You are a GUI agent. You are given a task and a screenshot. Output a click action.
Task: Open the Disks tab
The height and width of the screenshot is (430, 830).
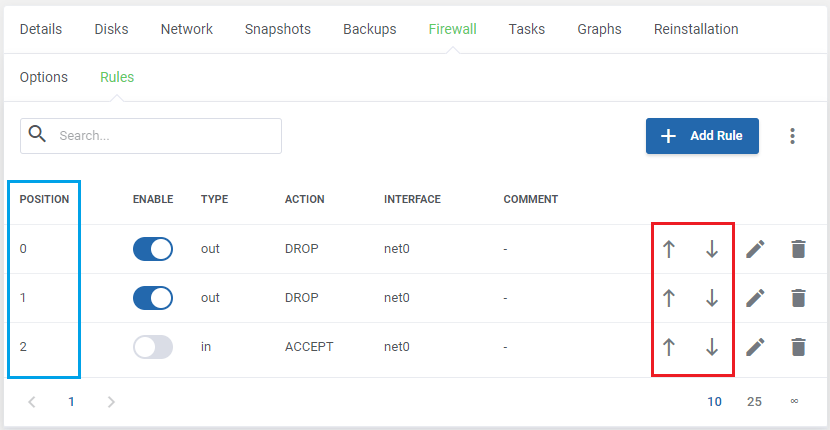click(x=111, y=29)
